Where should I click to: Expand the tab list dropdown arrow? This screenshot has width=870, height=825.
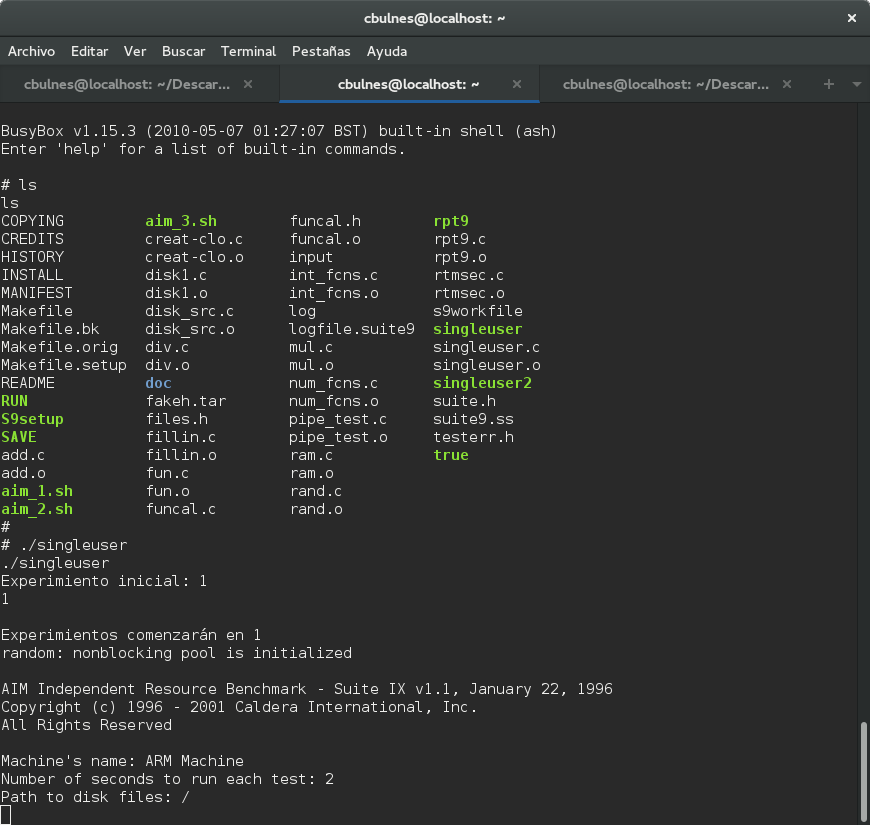tap(857, 84)
